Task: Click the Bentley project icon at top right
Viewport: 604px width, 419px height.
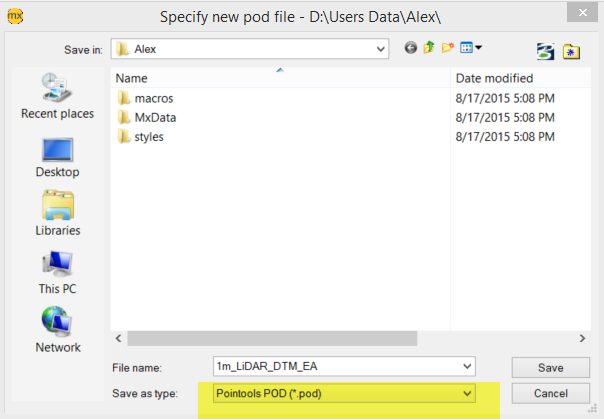Action: pyautogui.click(x=545, y=51)
